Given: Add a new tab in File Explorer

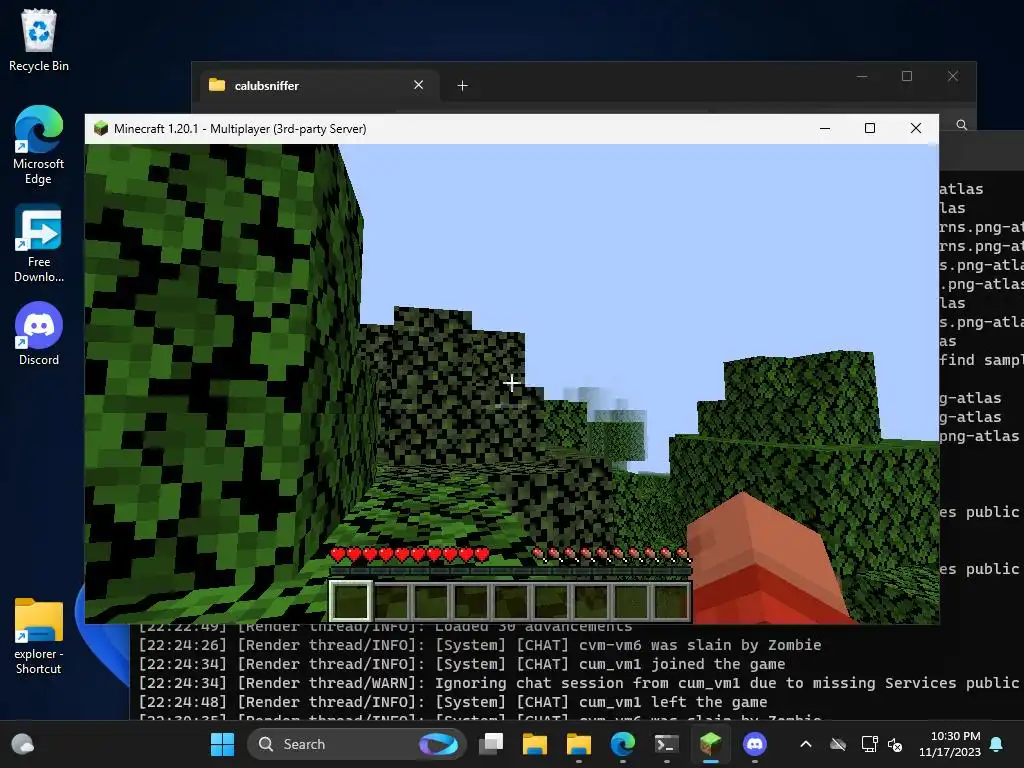Looking at the screenshot, I should coord(462,86).
